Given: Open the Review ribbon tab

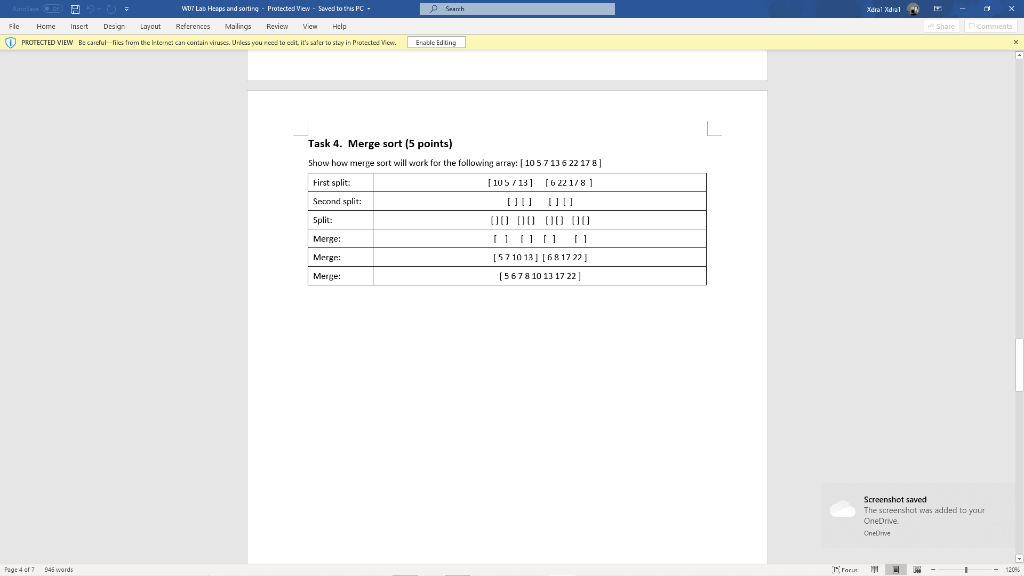Looking at the screenshot, I should pyautogui.click(x=276, y=27).
